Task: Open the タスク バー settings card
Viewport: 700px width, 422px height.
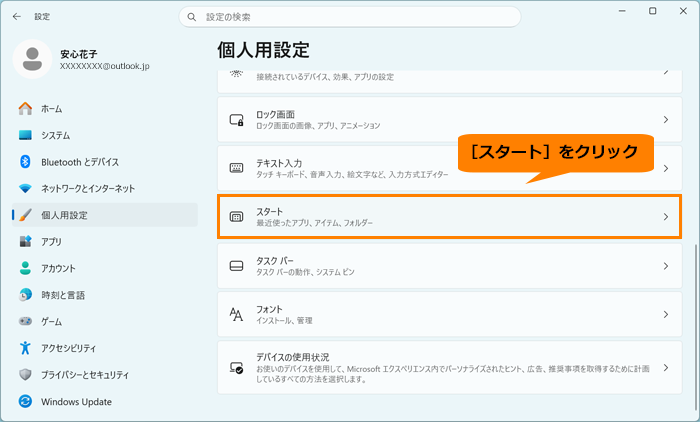Action: pyautogui.click(x=450, y=266)
